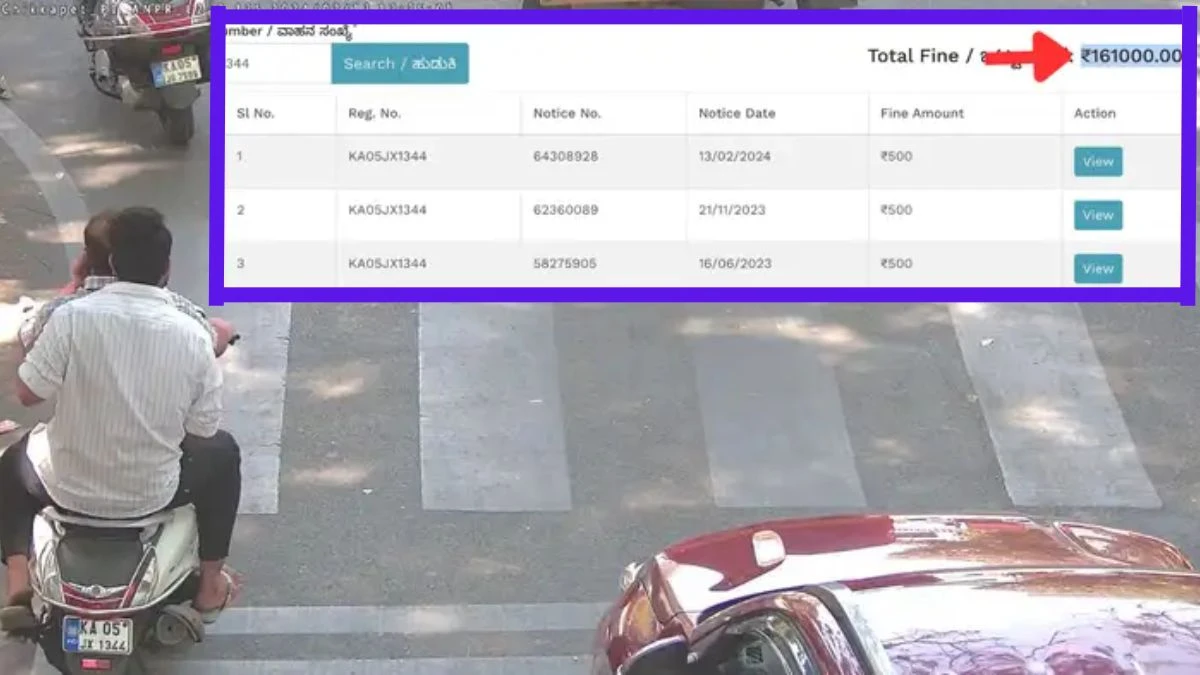View notice 64308928 details
This screenshot has width=1200, height=675.
pyautogui.click(x=1098, y=162)
